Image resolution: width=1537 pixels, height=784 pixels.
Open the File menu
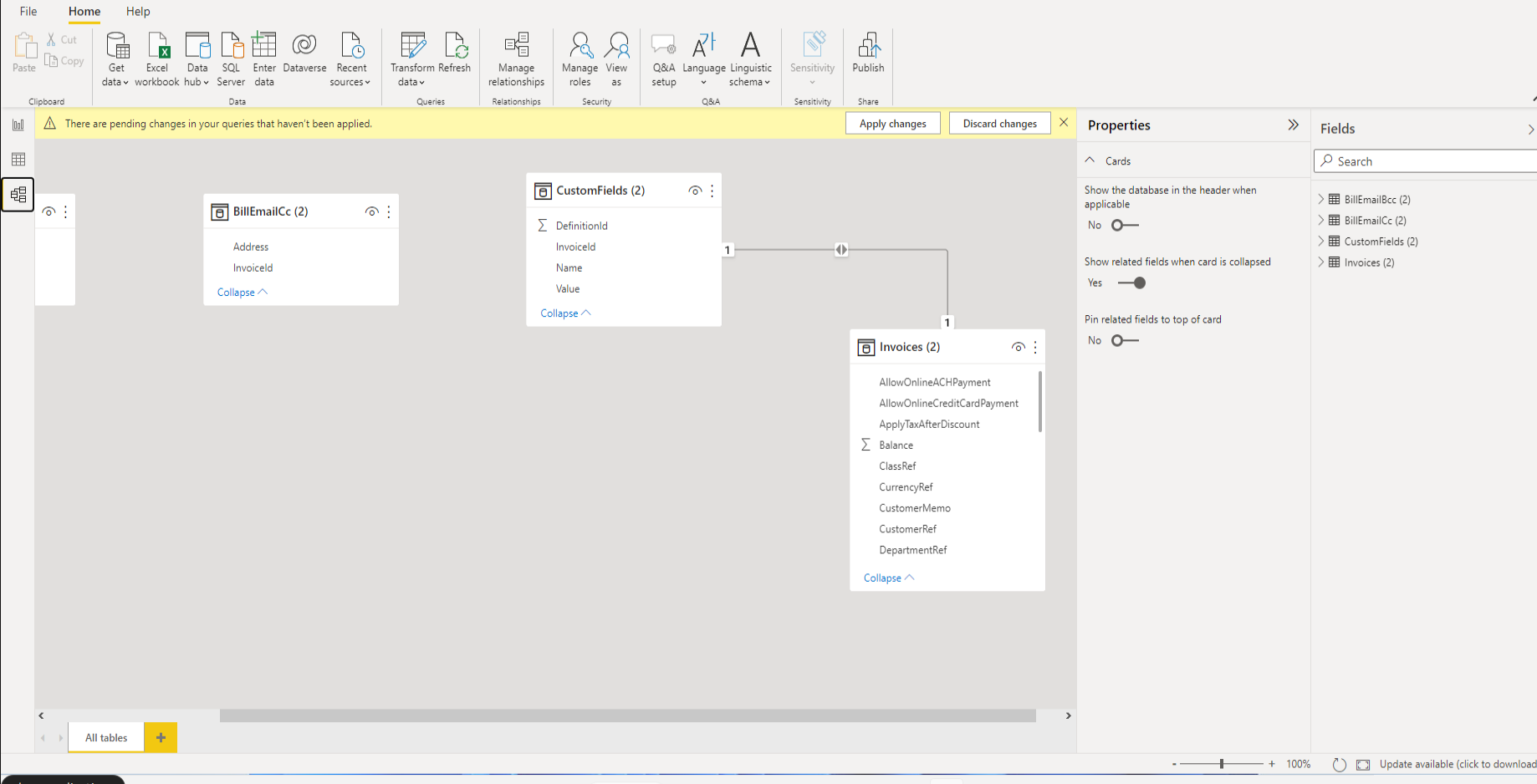pos(28,11)
